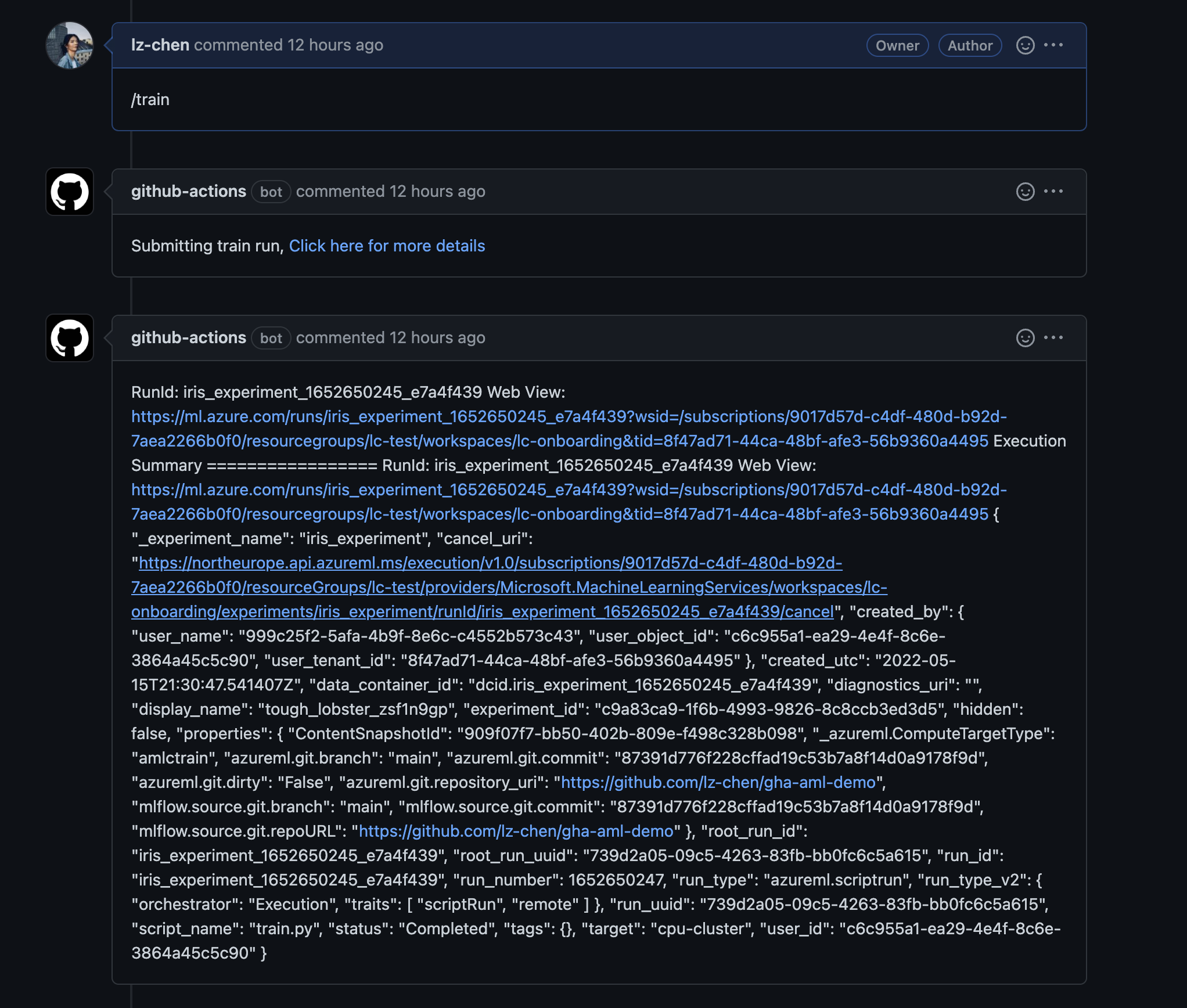Click the emoji reaction icon on first comment
Viewport: 1187px width, 1008px height.
click(x=1025, y=44)
